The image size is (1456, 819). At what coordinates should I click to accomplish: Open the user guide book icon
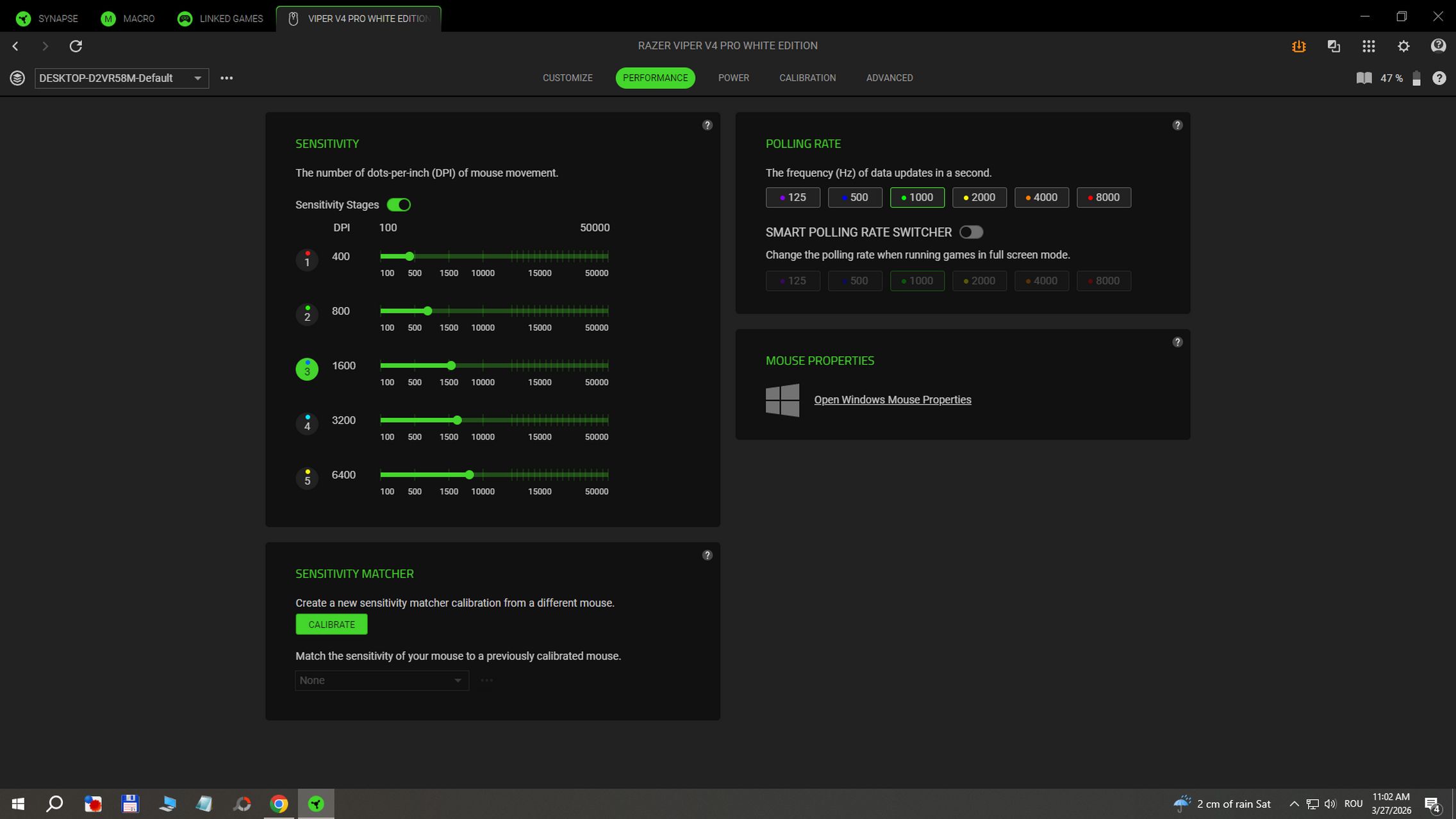1364,78
